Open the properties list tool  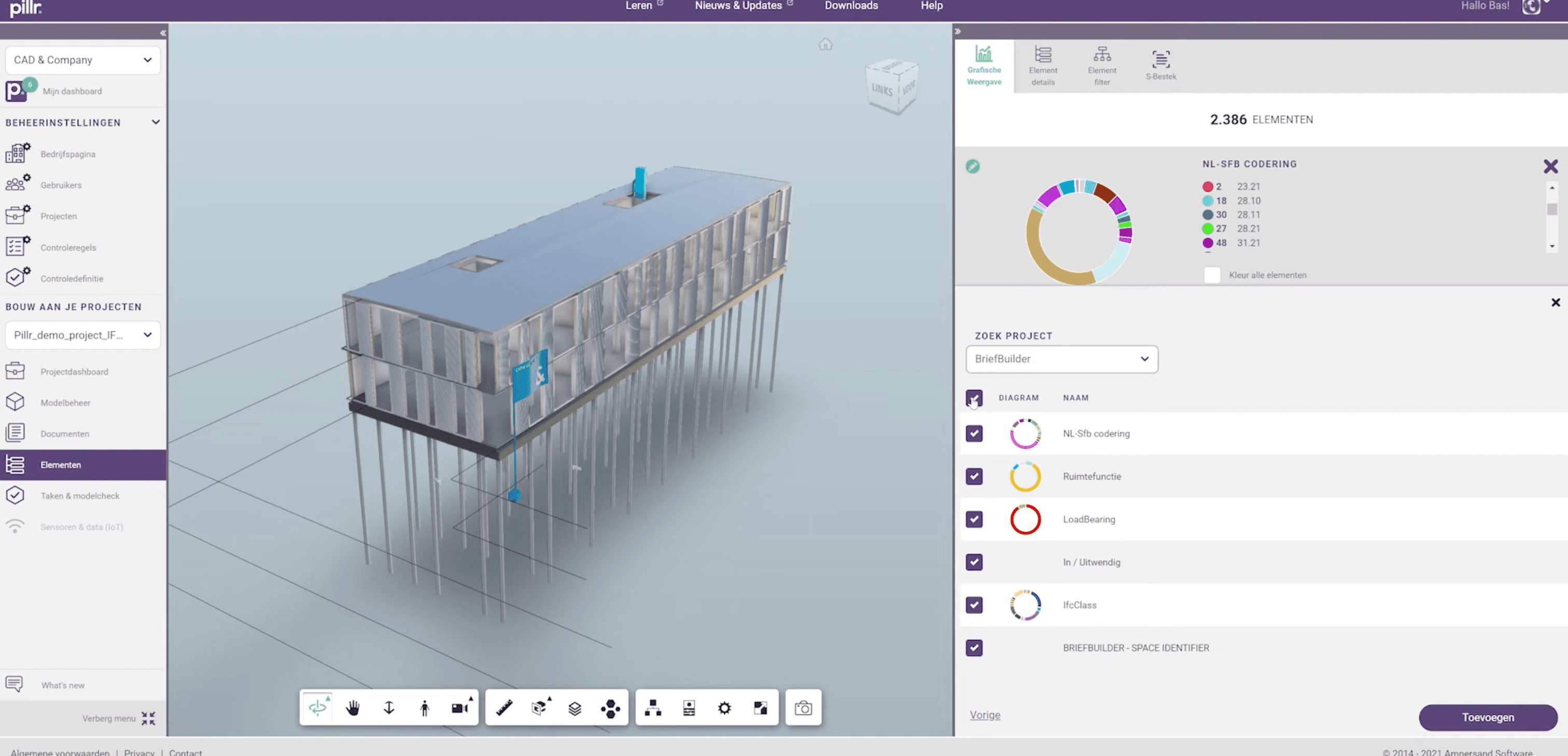(x=689, y=707)
